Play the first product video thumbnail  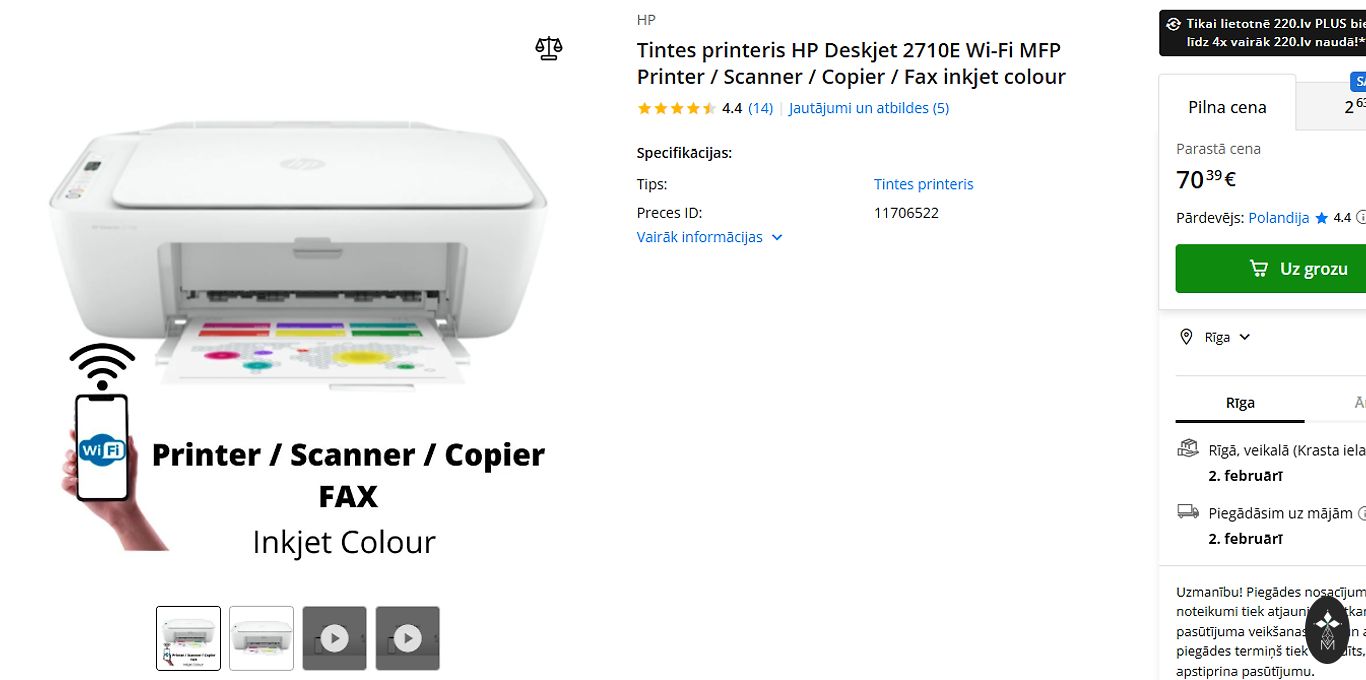[x=334, y=638]
